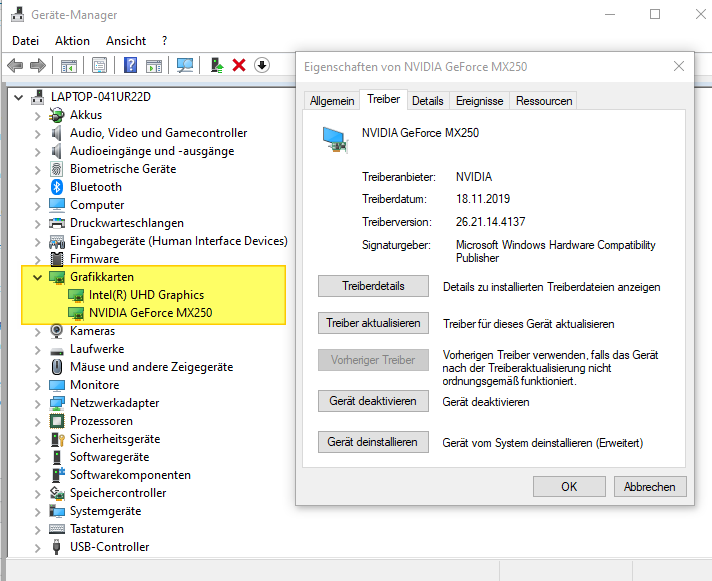This screenshot has width=712, height=581.
Task: Open the Ansicht menu
Action: tap(126, 41)
